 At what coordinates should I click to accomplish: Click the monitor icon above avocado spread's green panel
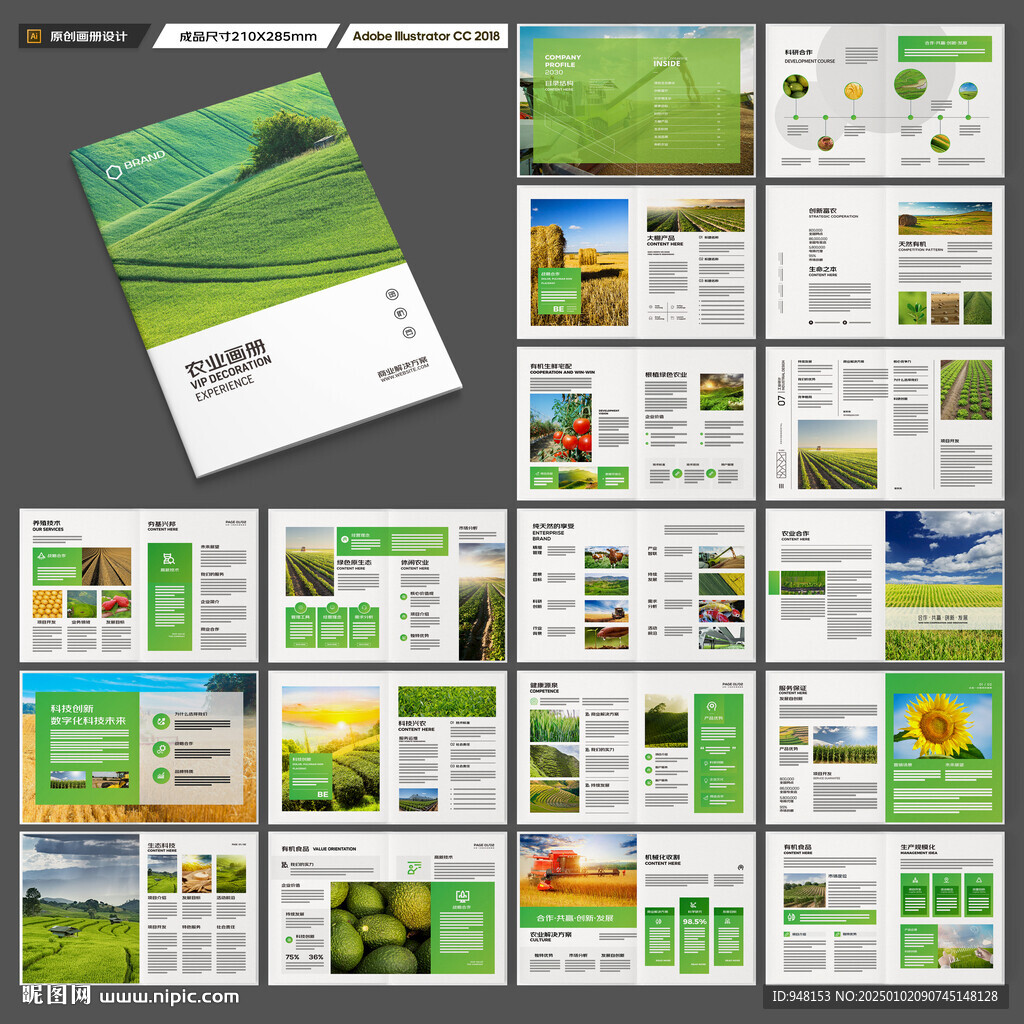(x=462, y=896)
